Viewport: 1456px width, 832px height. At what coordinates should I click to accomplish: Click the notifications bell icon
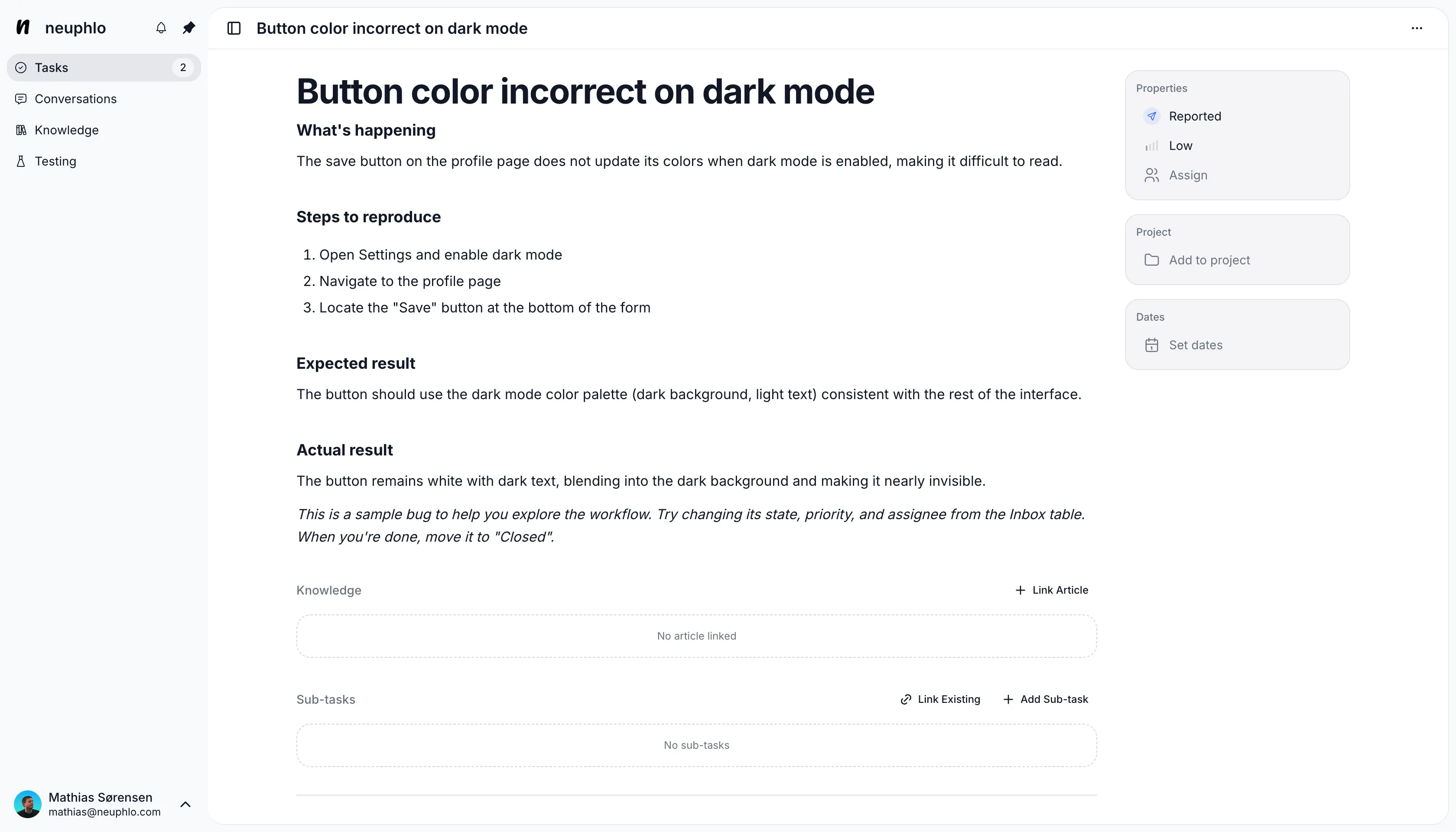tap(161, 28)
